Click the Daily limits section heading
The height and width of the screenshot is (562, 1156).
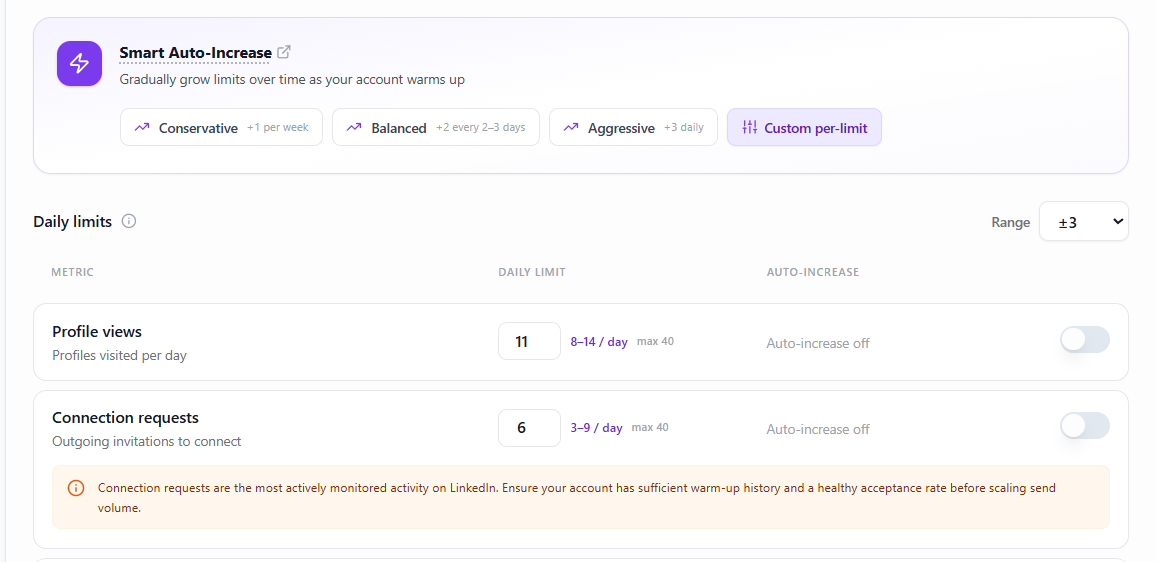tap(72, 221)
